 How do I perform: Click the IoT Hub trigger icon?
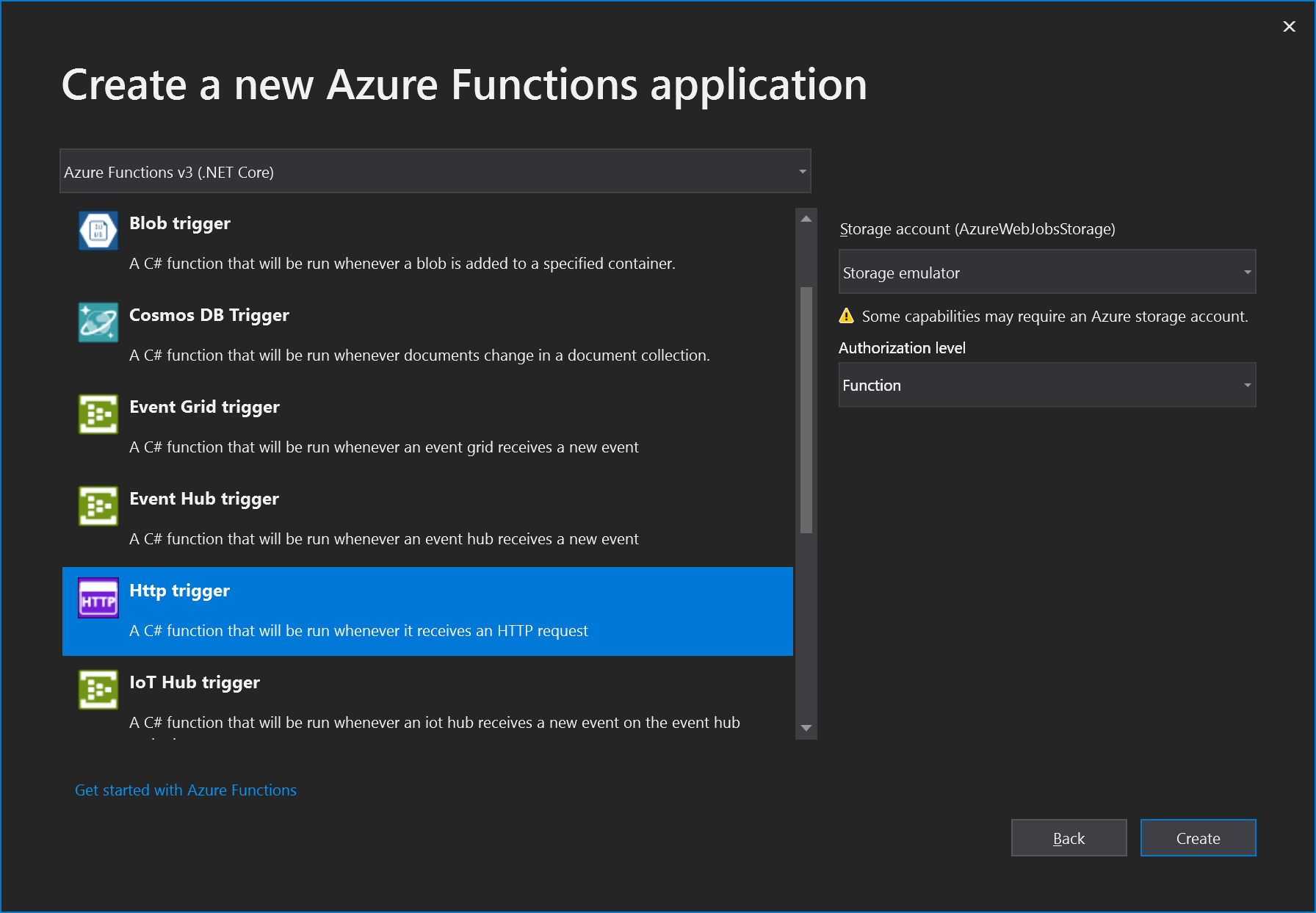coord(98,690)
